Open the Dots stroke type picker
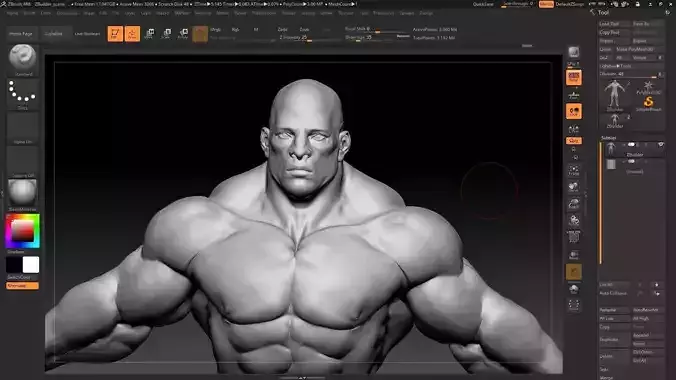The height and width of the screenshot is (380, 676). click(x=23, y=94)
